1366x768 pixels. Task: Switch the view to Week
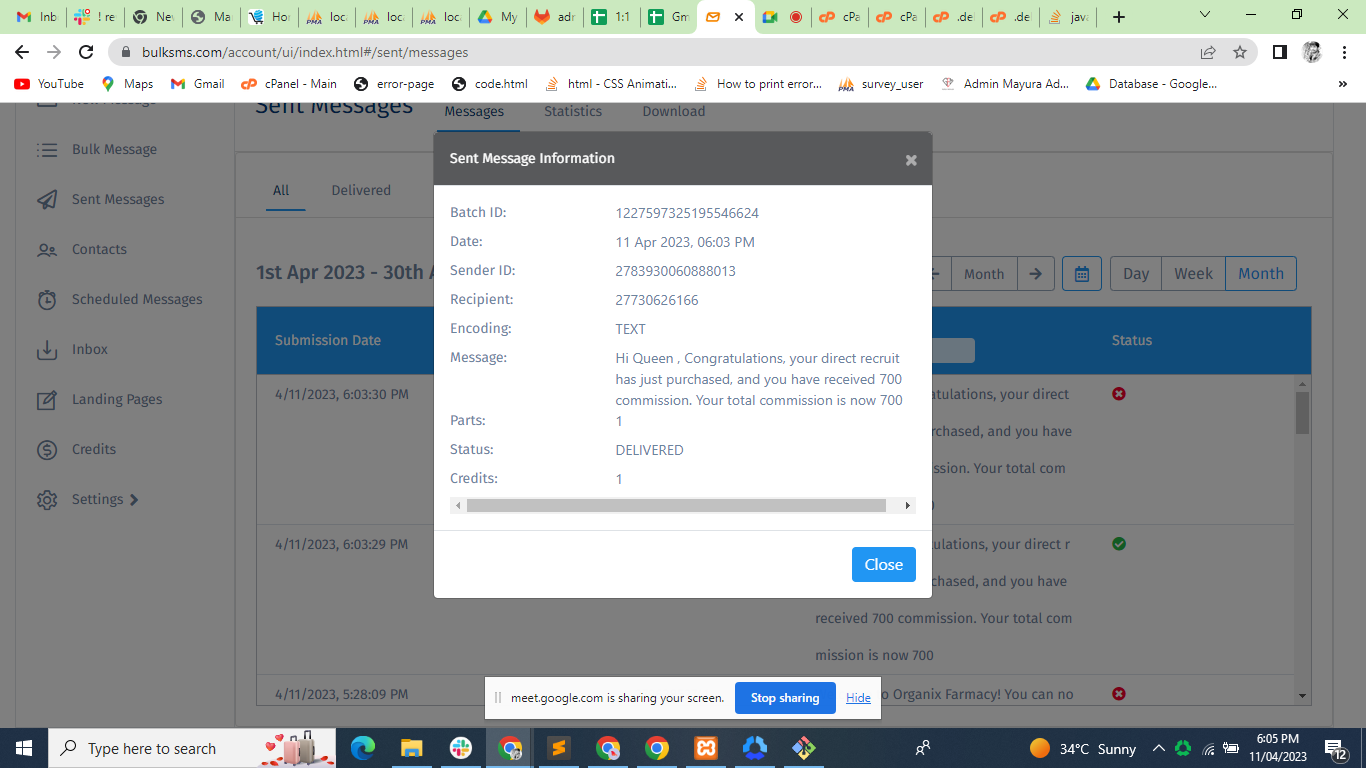[1193, 274]
